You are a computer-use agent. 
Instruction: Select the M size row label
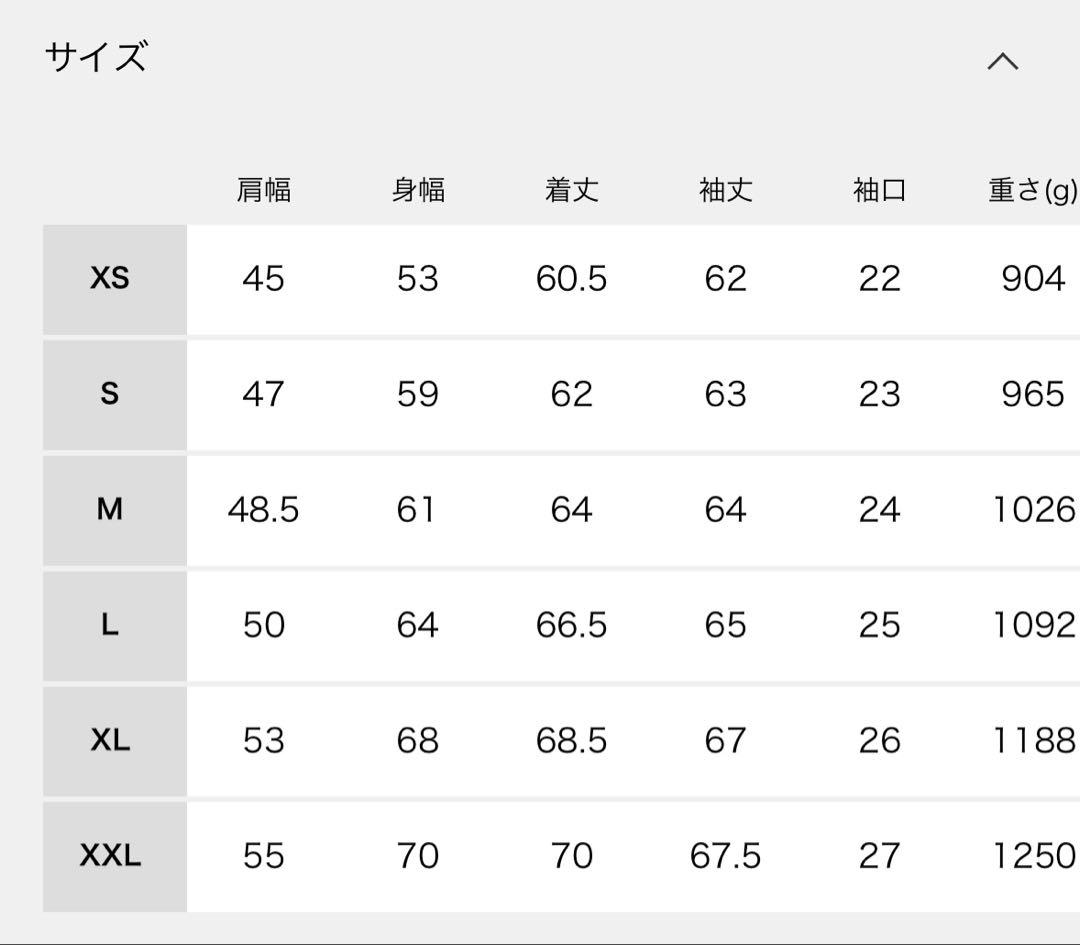click(x=113, y=510)
